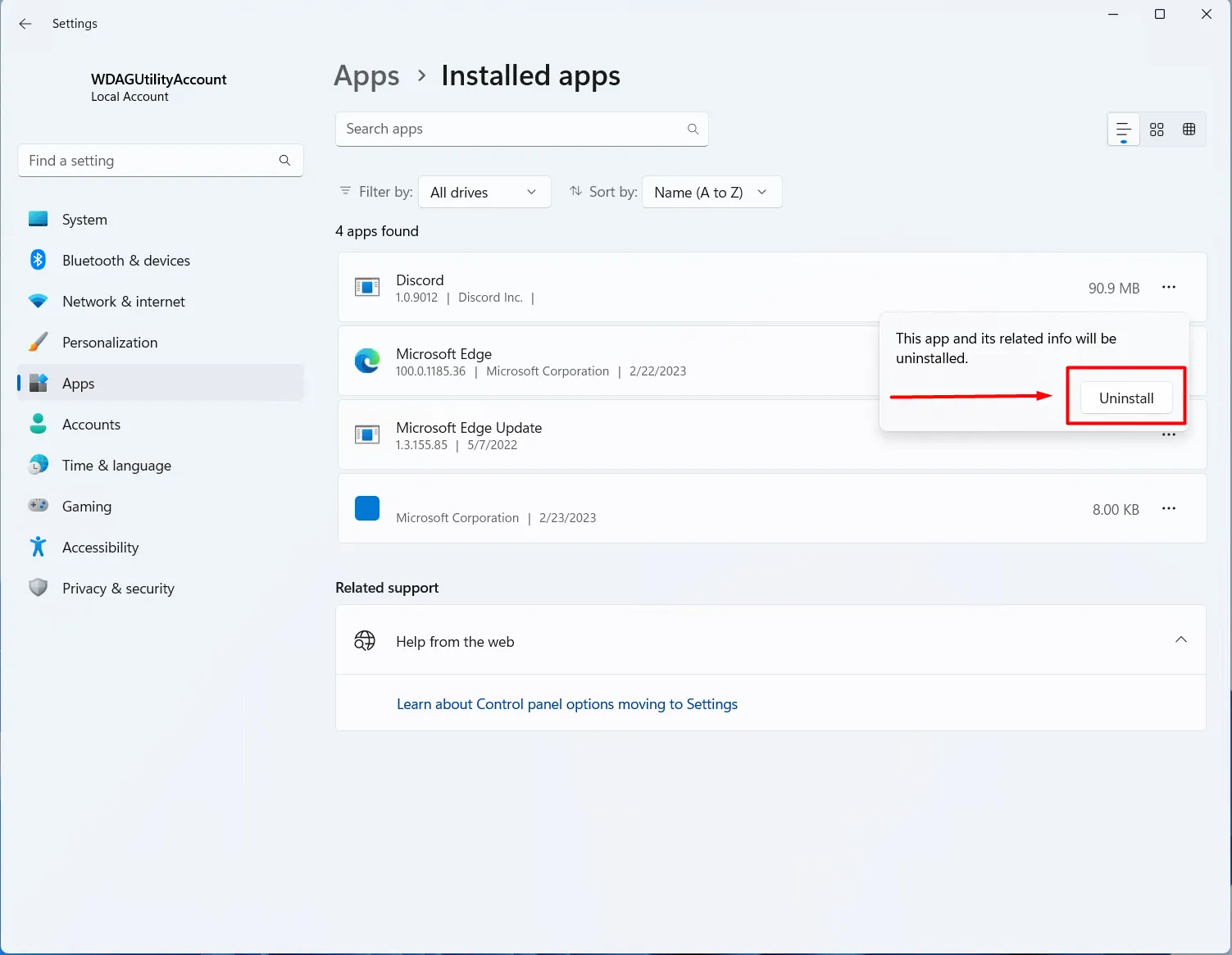Go to Bluetooth & devices settings
Screen dimensions: 1232x955
pos(125,261)
